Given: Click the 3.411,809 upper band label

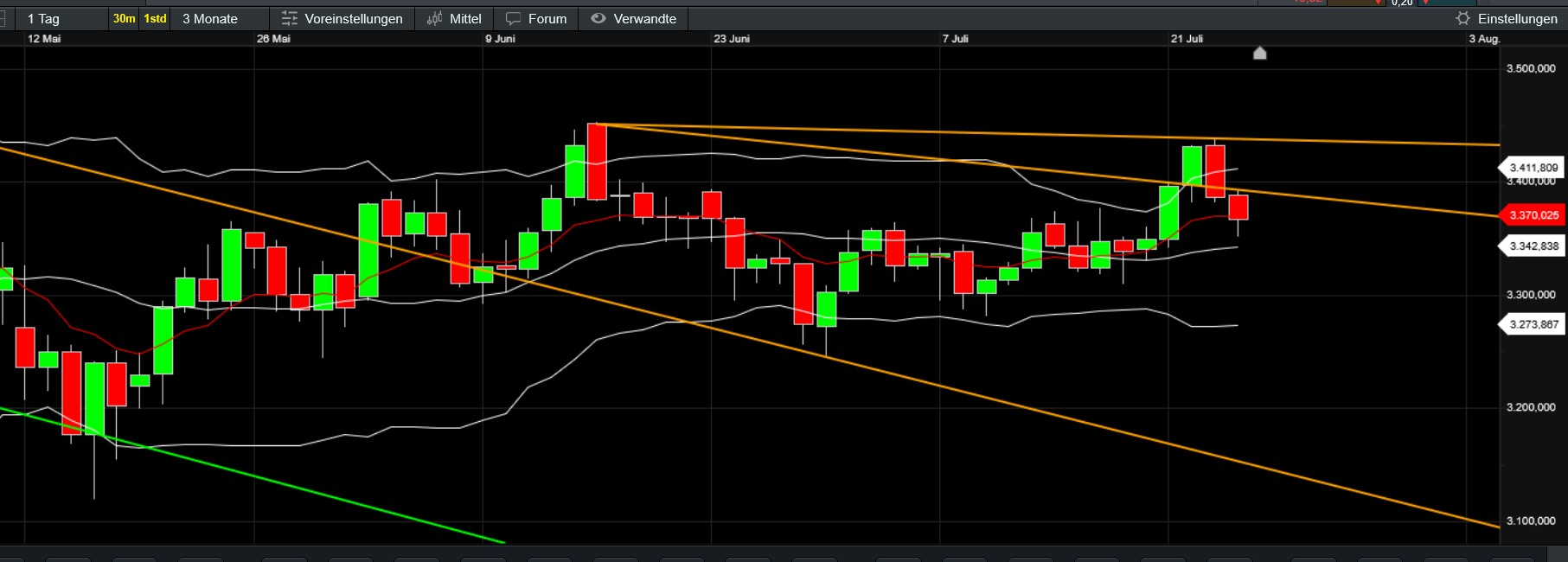Looking at the screenshot, I should click(x=1533, y=168).
